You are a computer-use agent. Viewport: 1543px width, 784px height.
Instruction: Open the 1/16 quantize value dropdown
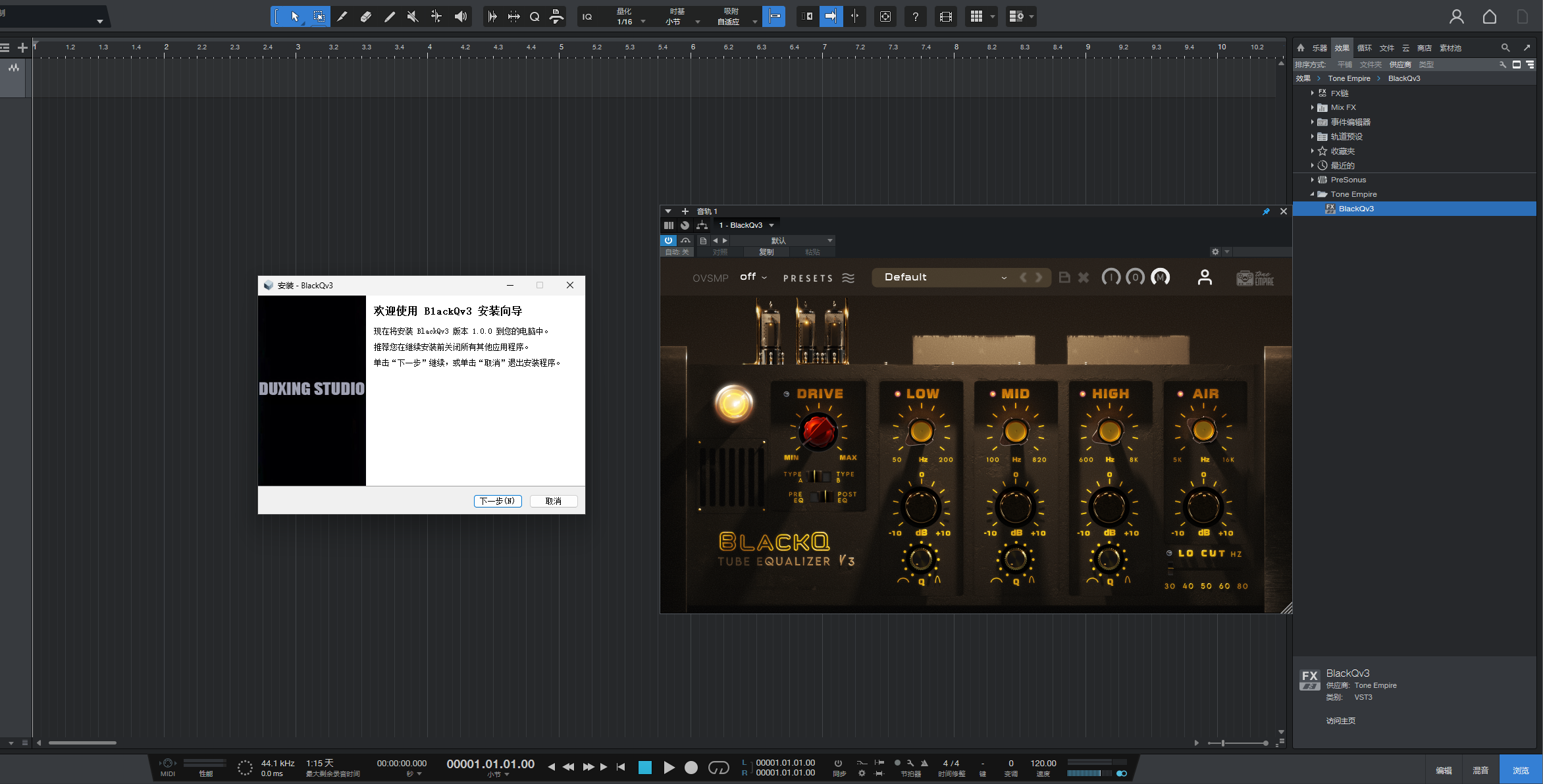click(x=629, y=22)
